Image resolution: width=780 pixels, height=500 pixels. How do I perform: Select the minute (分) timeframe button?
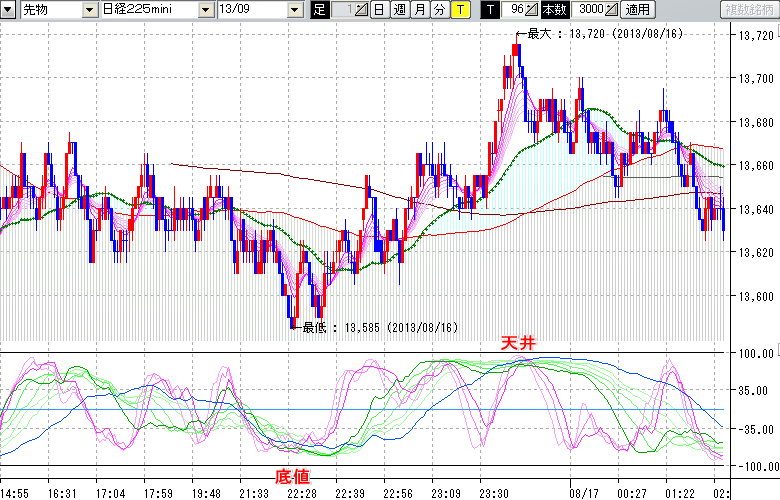click(439, 10)
